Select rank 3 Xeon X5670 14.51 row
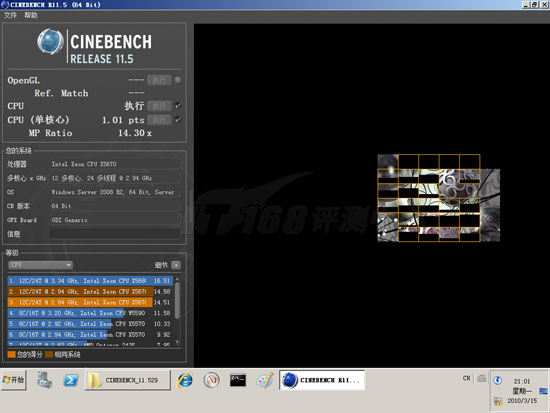Viewport: 550px width, 413px height. [90, 302]
